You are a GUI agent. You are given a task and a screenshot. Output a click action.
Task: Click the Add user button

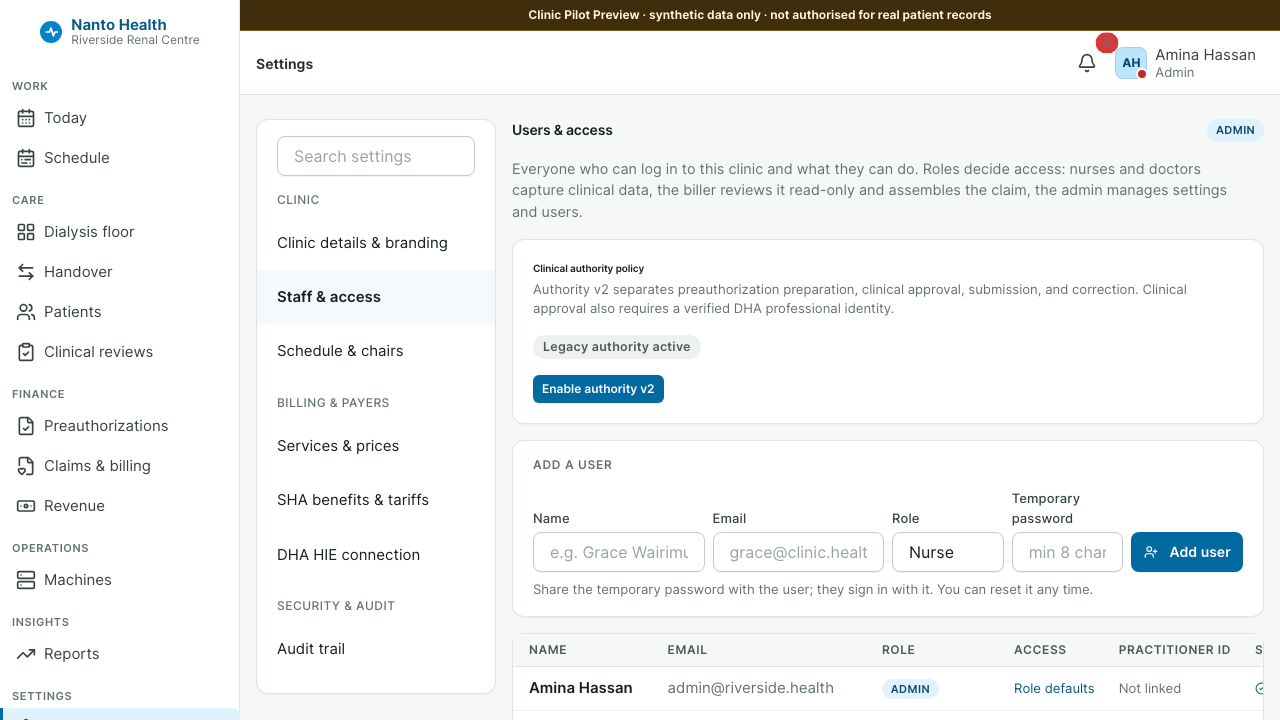pos(1187,552)
